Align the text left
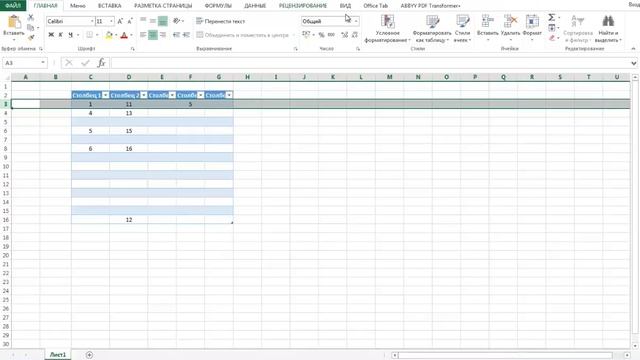The width and height of the screenshot is (640, 360). click(x=143, y=35)
